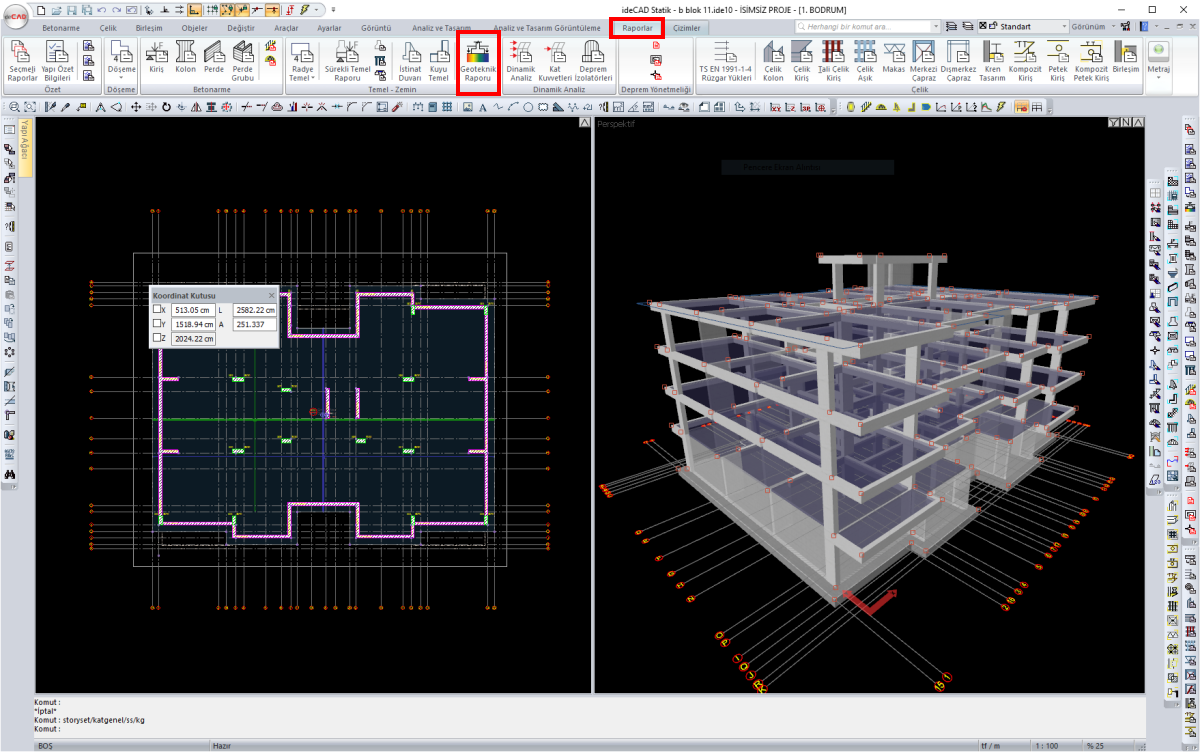Click the Makas report icon

click(892, 61)
